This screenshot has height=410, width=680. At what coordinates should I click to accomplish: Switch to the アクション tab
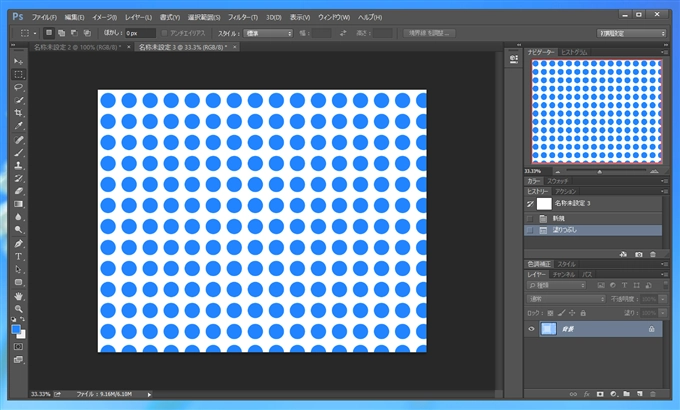click(566, 191)
